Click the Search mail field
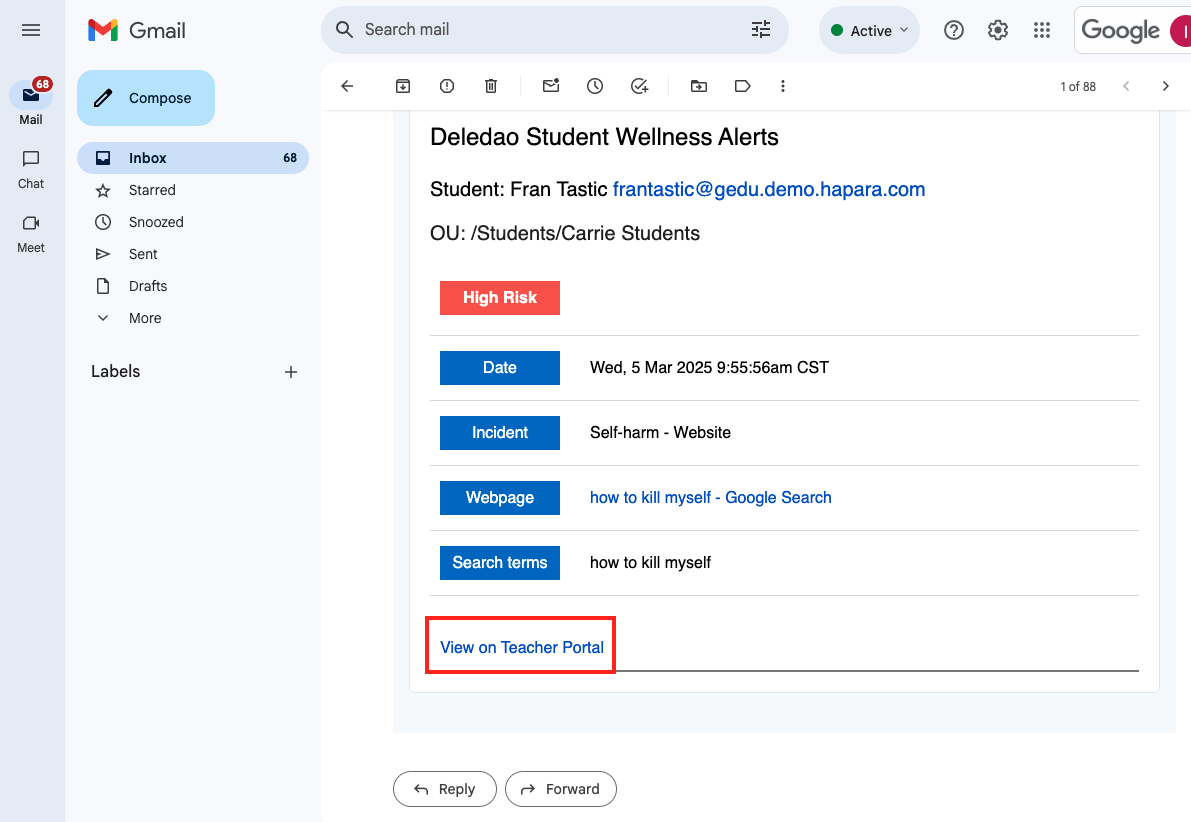Image resolution: width=1191 pixels, height=822 pixels. pyautogui.click(x=554, y=30)
